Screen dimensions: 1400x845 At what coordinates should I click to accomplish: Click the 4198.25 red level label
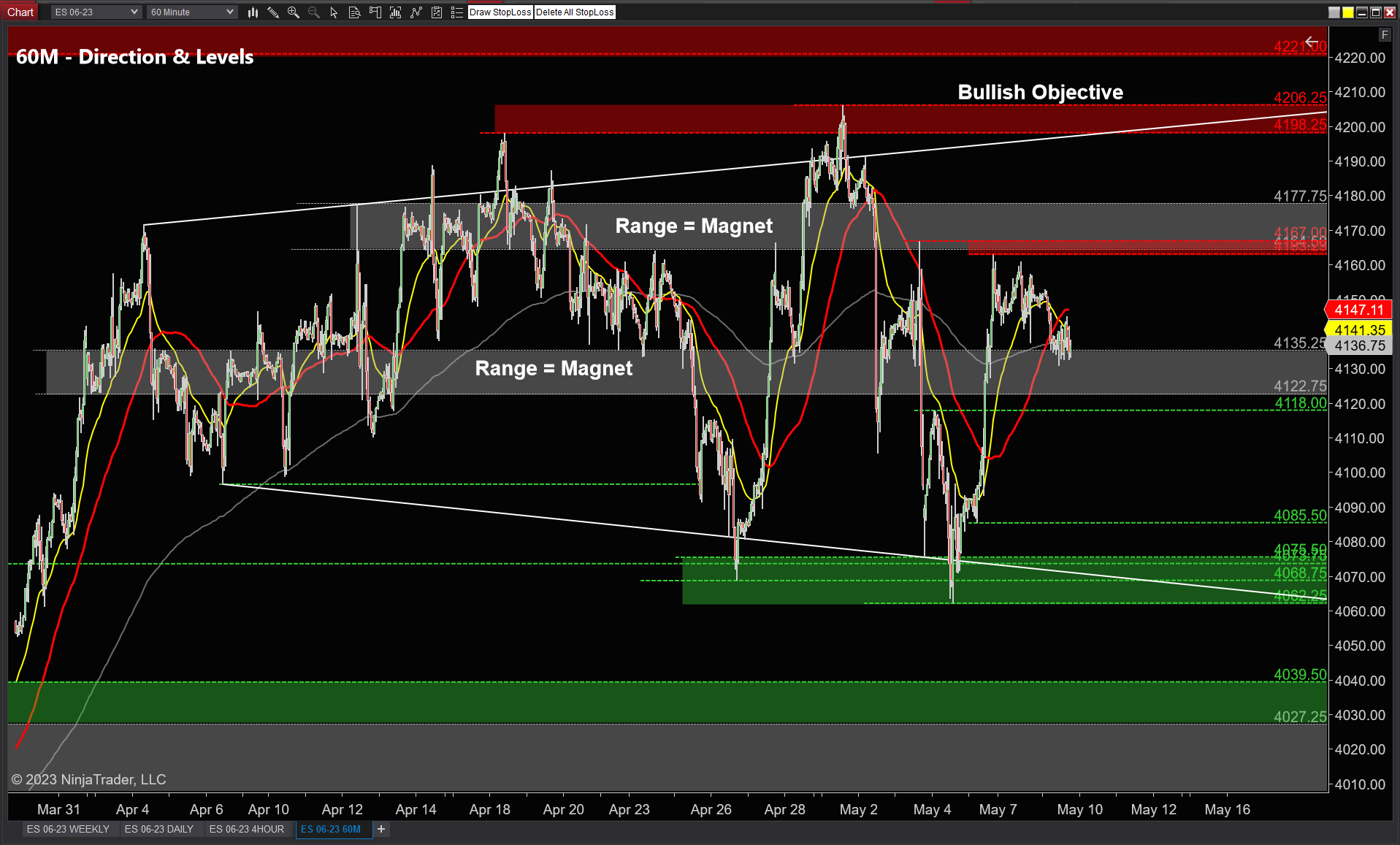tap(1300, 125)
